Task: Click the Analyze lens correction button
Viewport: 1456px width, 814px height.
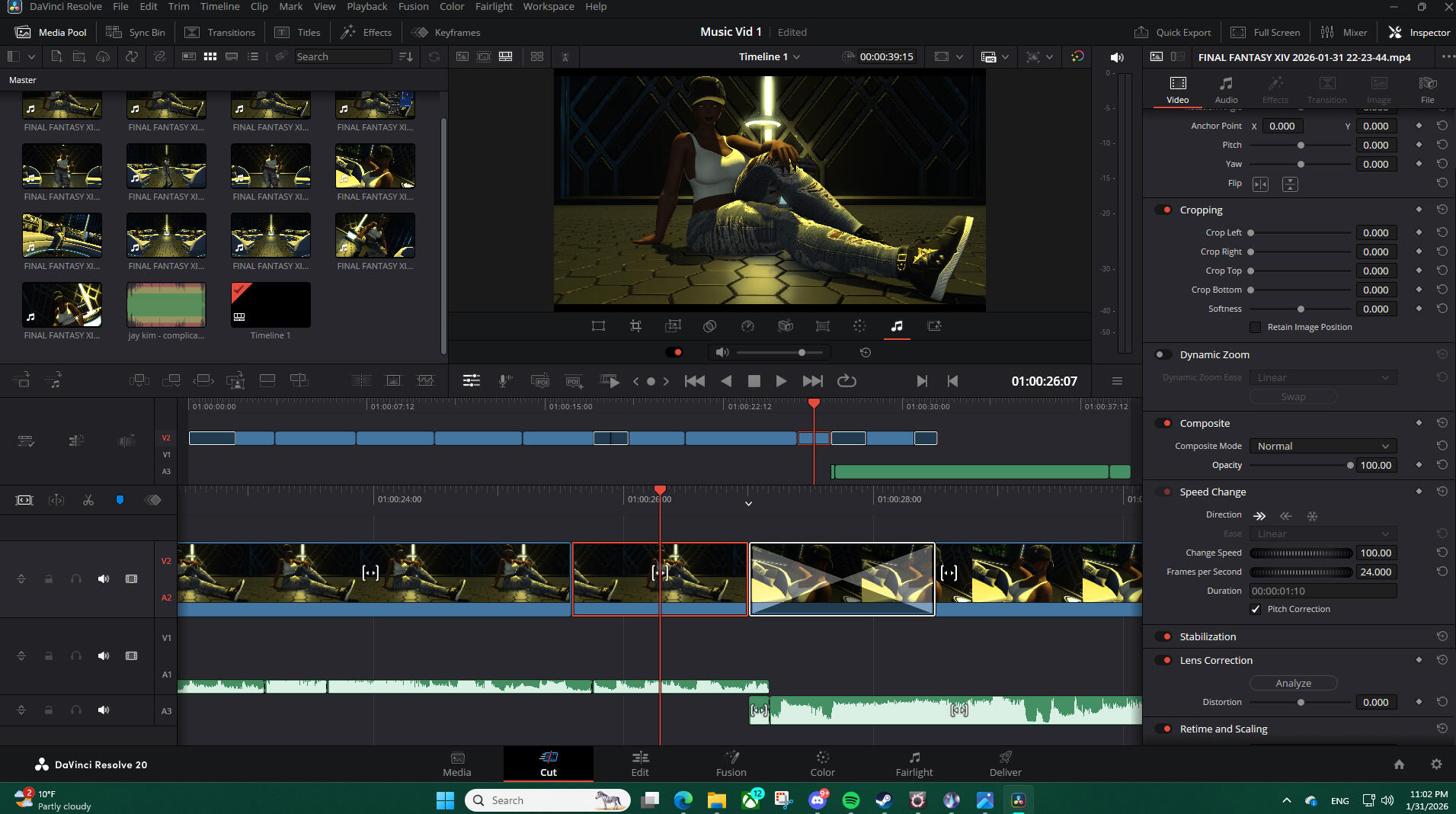Action: [1293, 683]
